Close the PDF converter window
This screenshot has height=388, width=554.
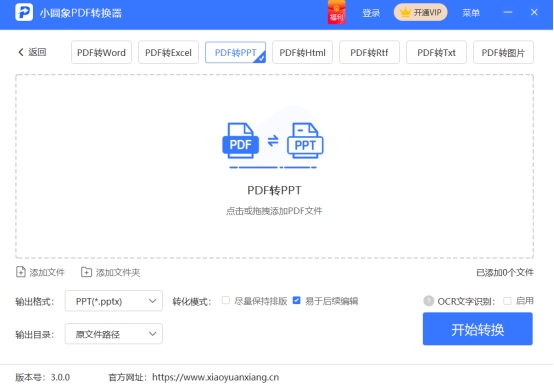click(534, 12)
